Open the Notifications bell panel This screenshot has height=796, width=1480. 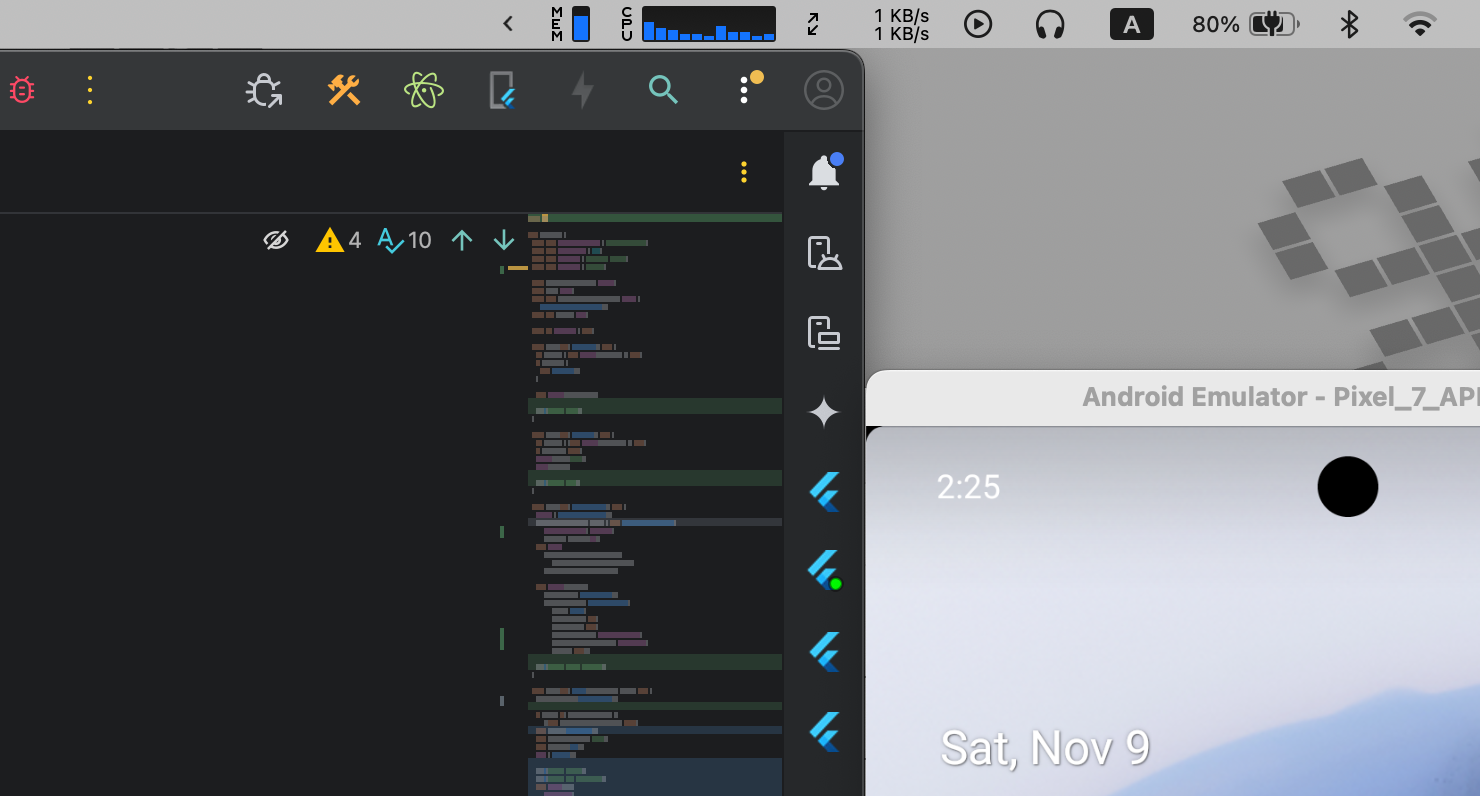point(824,173)
